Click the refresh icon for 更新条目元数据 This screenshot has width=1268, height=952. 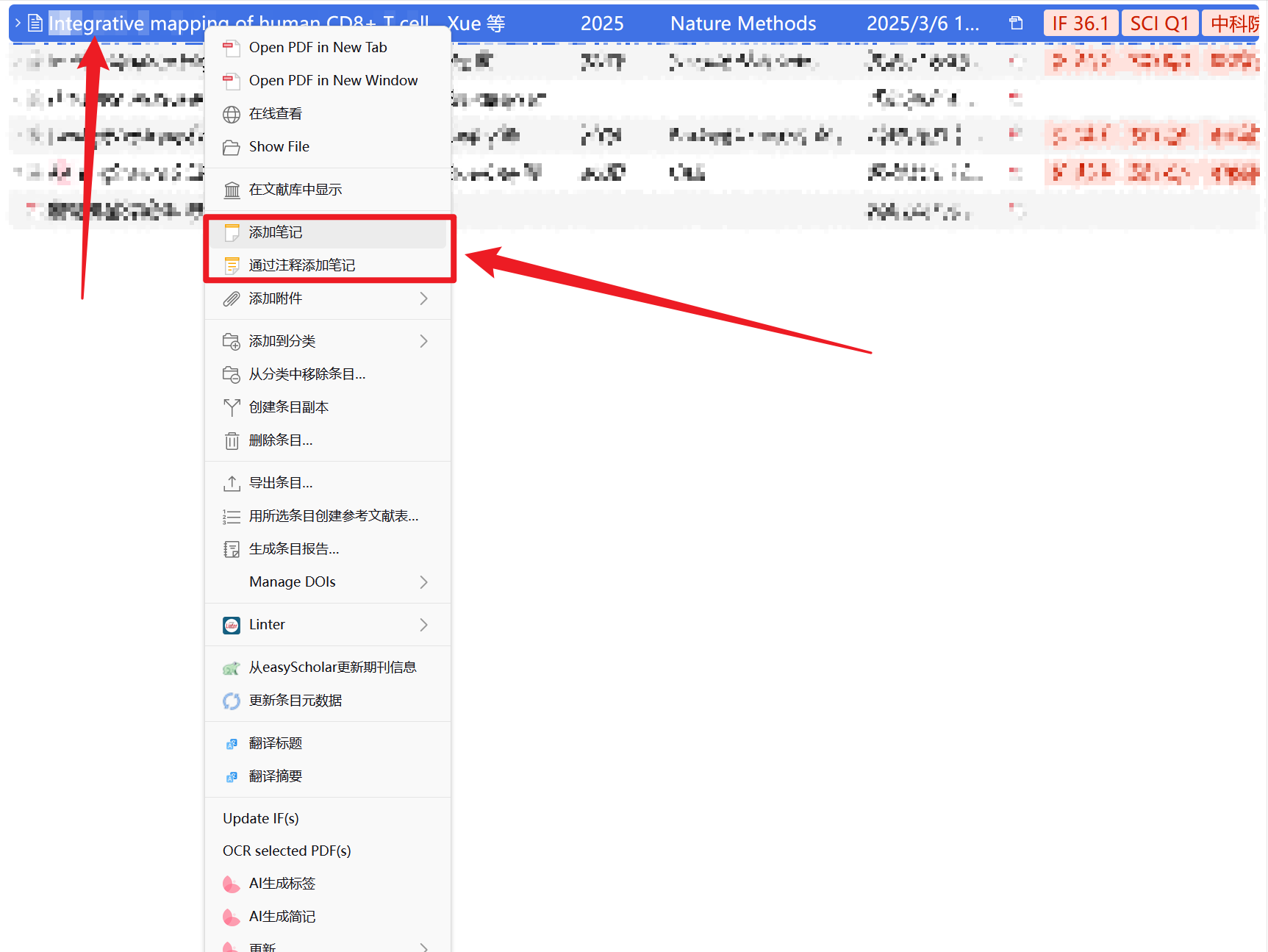pyautogui.click(x=232, y=701)
